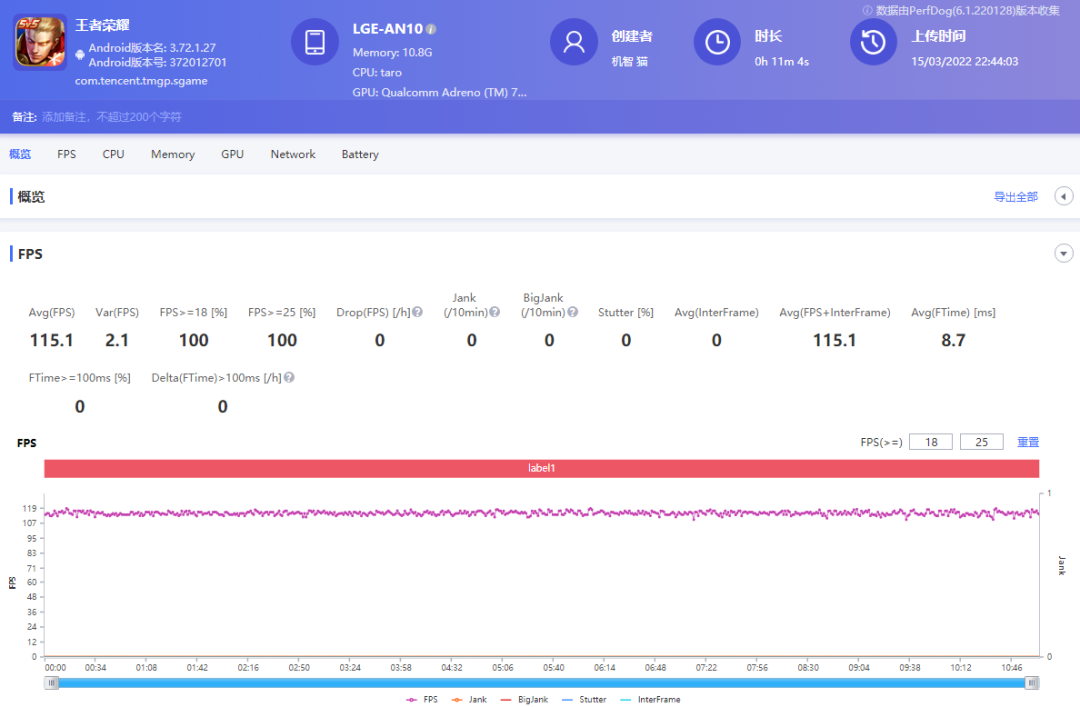Open the BigJank help question icon
The height and width of the screenshot is (707, 1080).
coord(573,312)
